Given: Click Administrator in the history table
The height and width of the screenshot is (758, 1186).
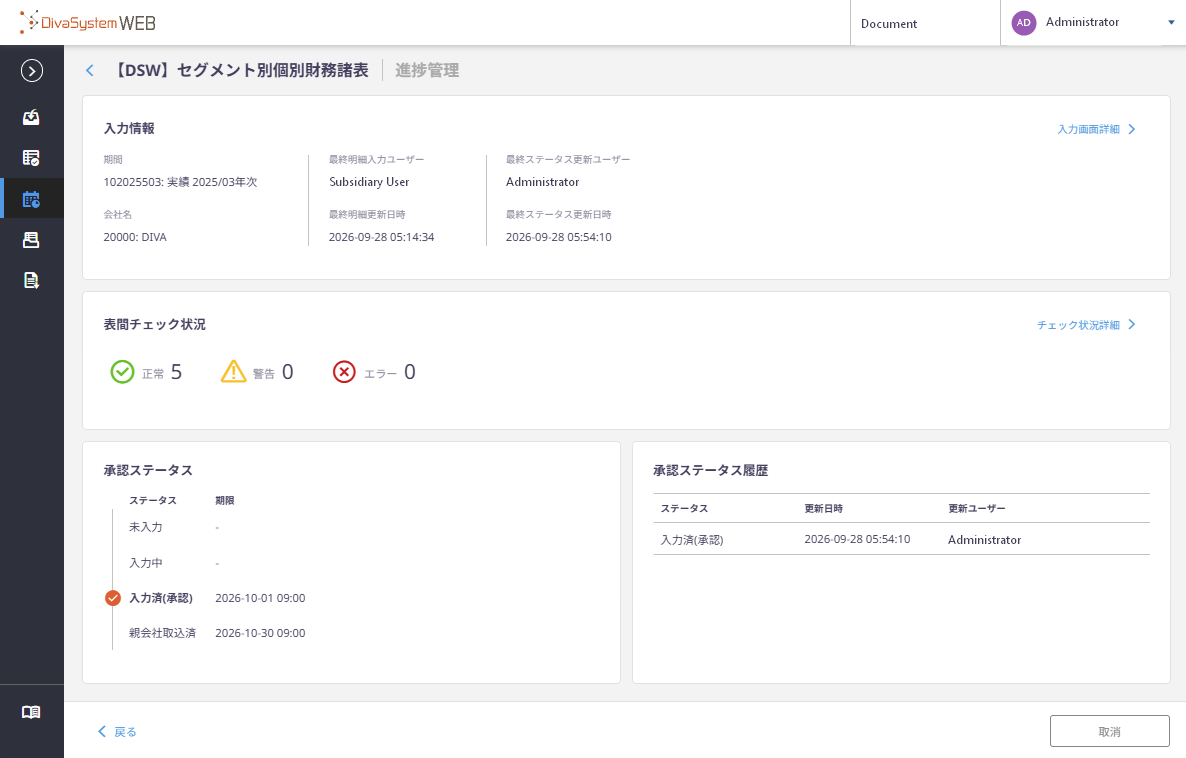Looking at the screenshot, I should [985, 540].
